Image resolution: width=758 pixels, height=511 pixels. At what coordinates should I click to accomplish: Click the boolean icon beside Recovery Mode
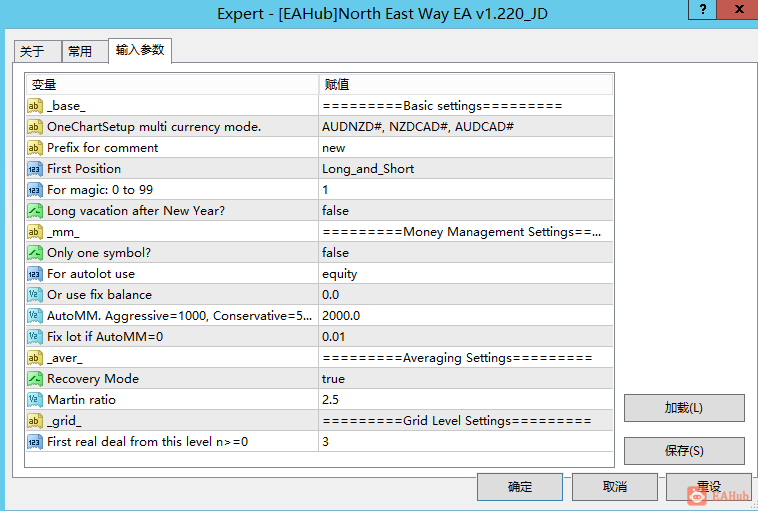pyautogui.click(x=35, y=379)
